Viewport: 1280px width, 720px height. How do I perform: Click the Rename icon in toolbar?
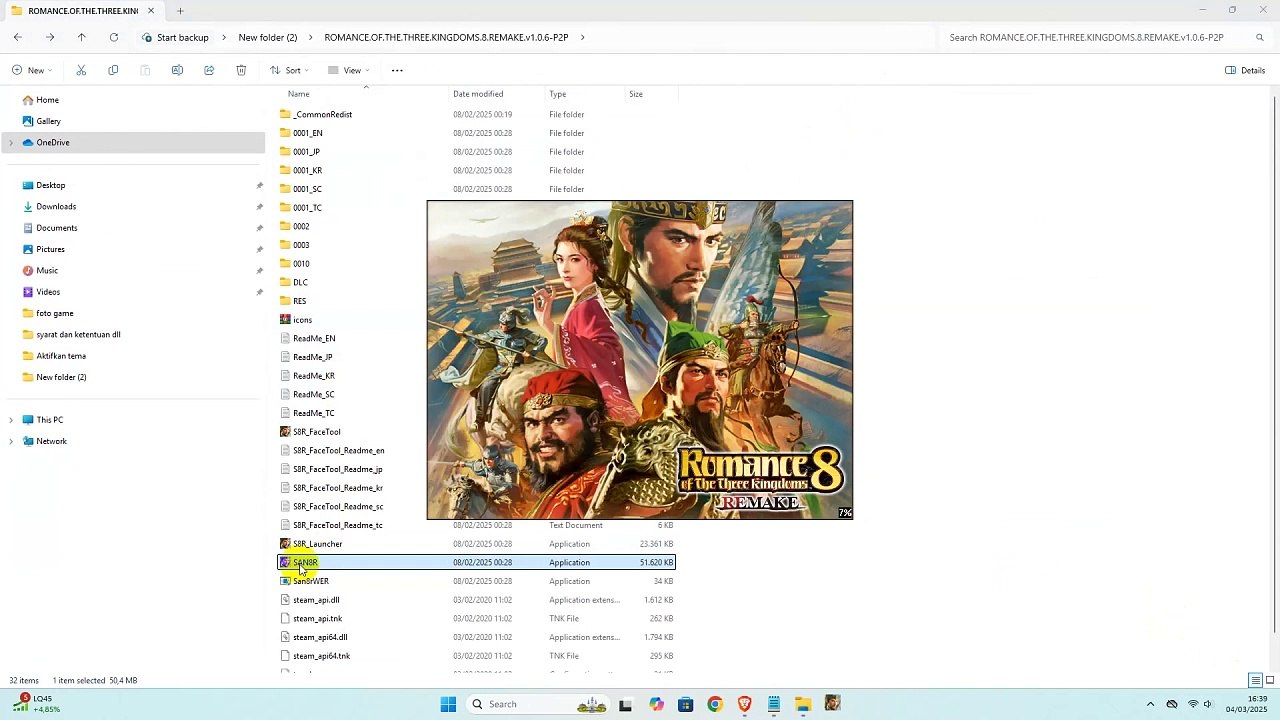coord(177,70)
